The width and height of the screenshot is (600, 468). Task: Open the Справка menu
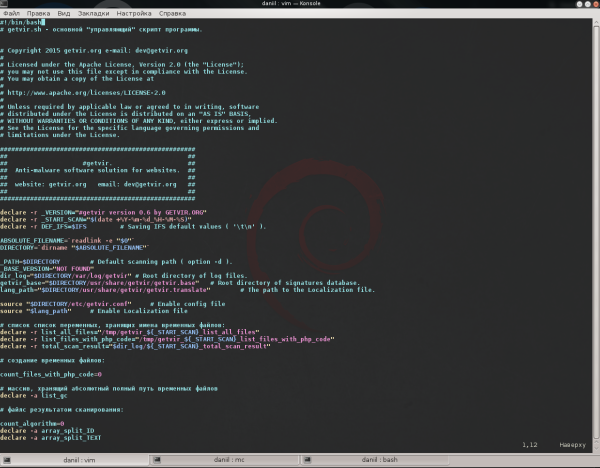click(171, 16)
